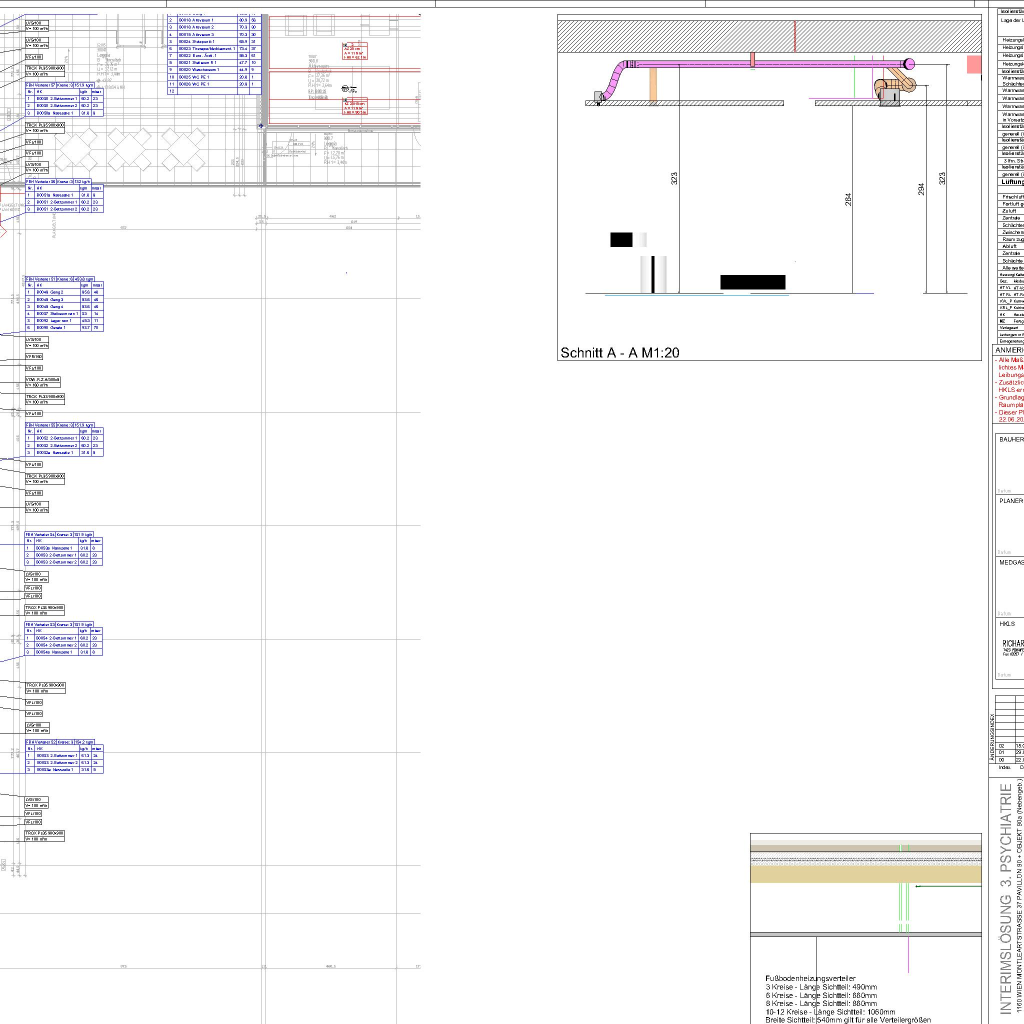This screenshot has height=1024, width=1024.
Task: Select the pink horizontal duct in the section
Action: (x=760, y=66)
